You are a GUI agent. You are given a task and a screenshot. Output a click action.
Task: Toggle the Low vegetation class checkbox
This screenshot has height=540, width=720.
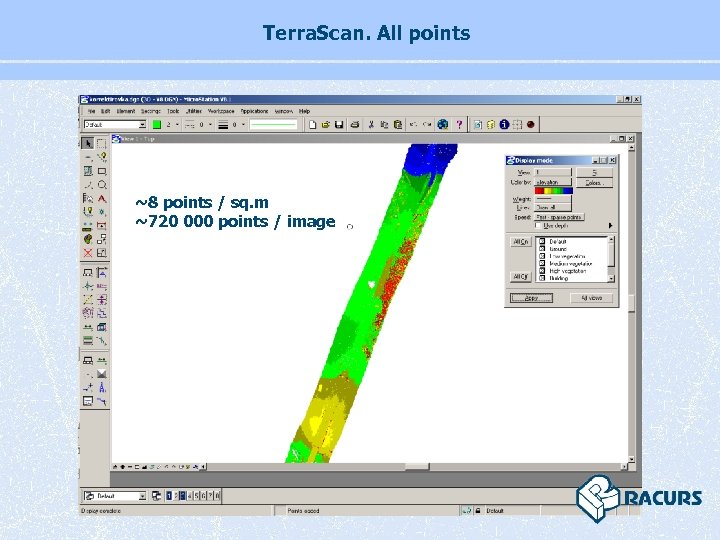tap(542, 256)
